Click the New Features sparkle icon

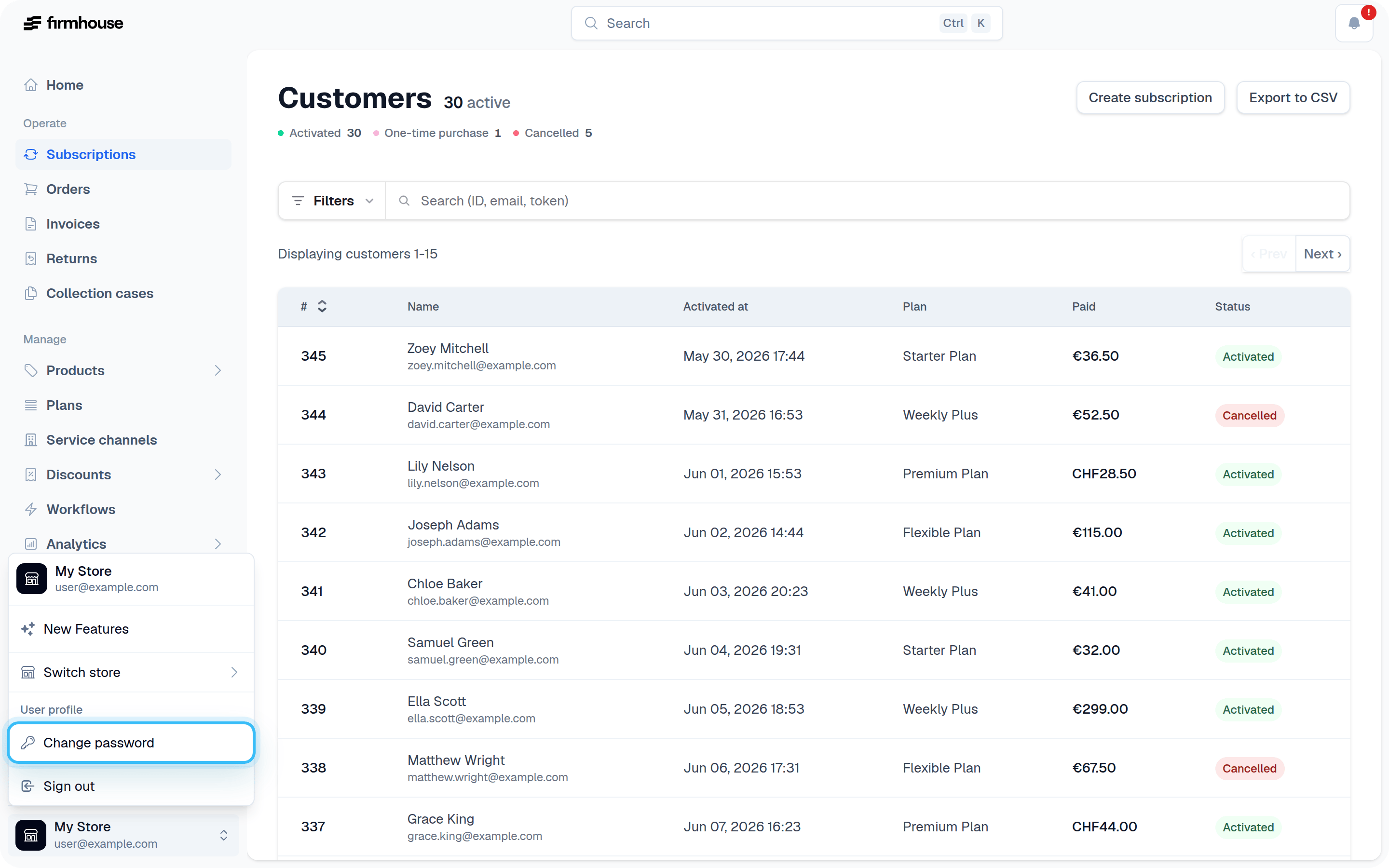27,629
